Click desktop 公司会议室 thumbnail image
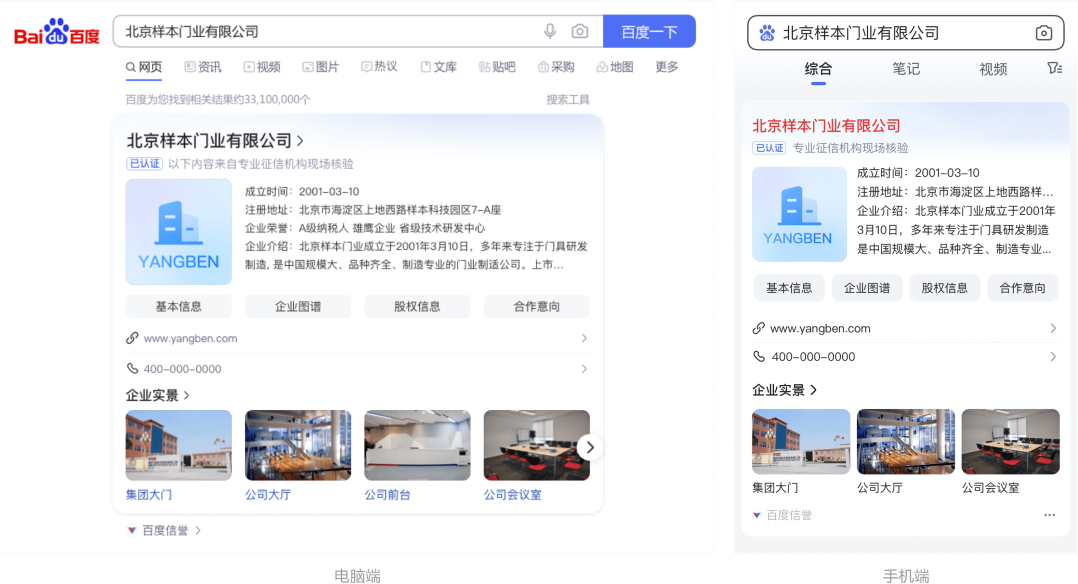This screenshot has height=584, width=1078. [x=536, y=445]
